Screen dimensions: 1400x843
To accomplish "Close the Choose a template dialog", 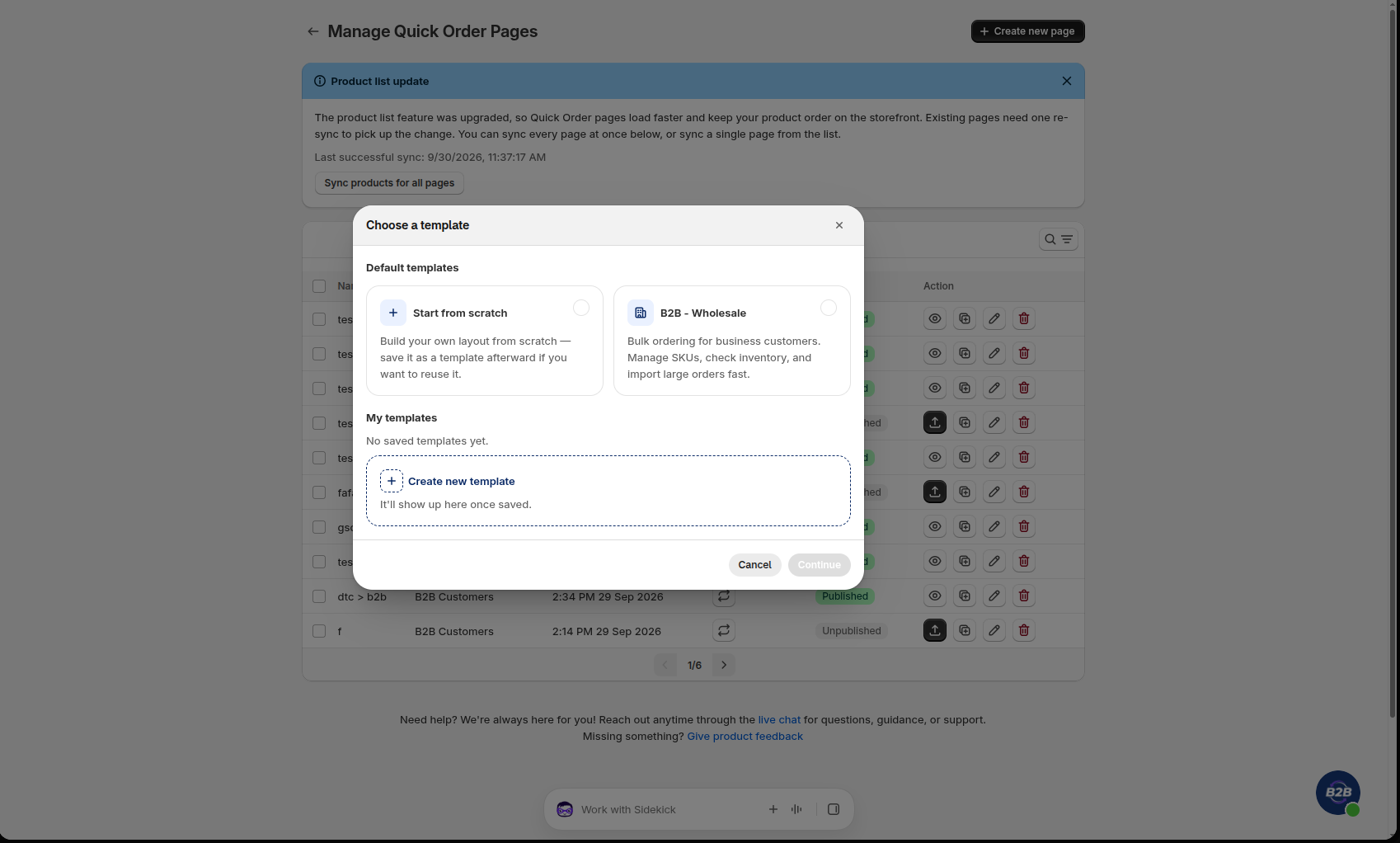I will [x=839, y=225].
